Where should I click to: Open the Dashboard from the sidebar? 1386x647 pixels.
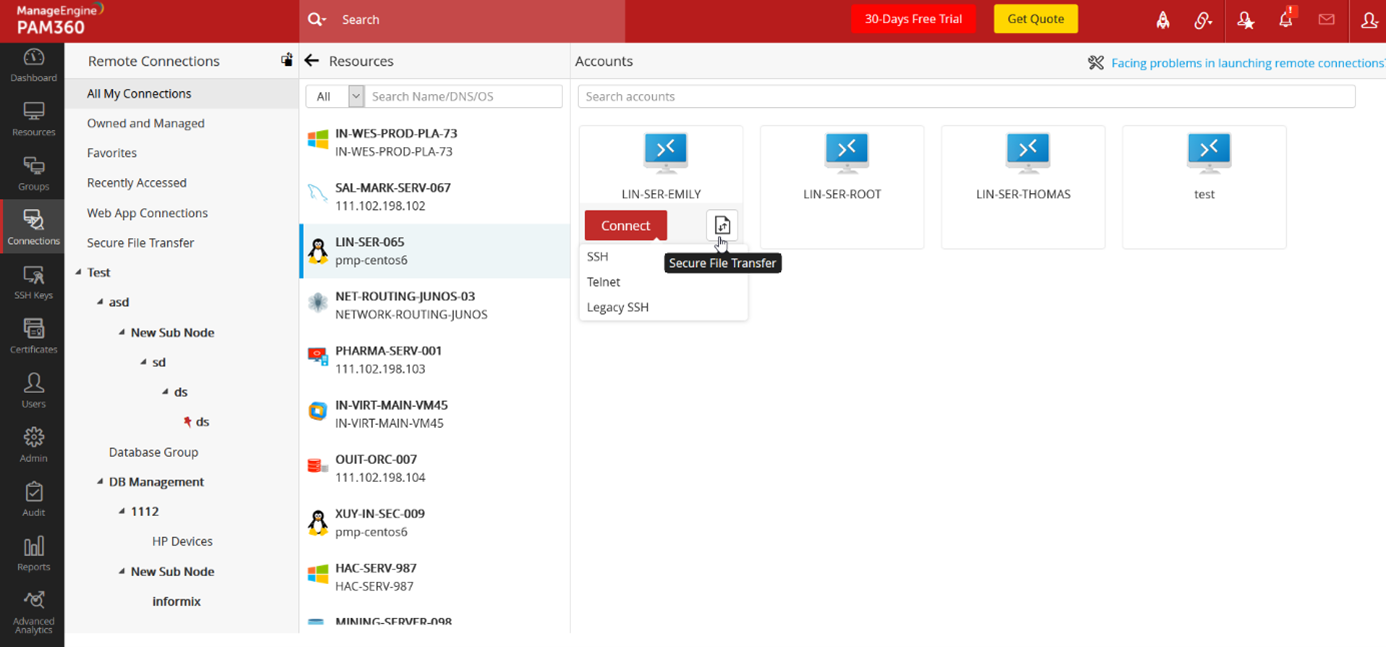pos(33,64)
